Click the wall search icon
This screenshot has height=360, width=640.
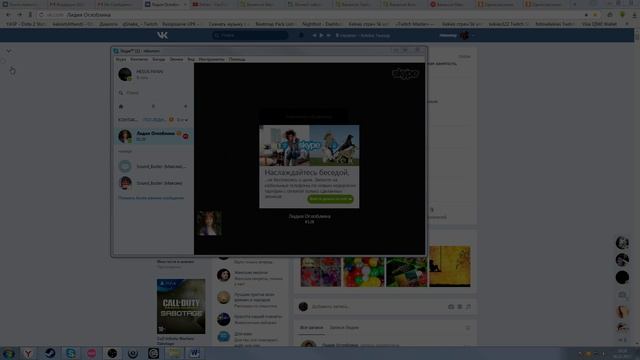[468, 328]
